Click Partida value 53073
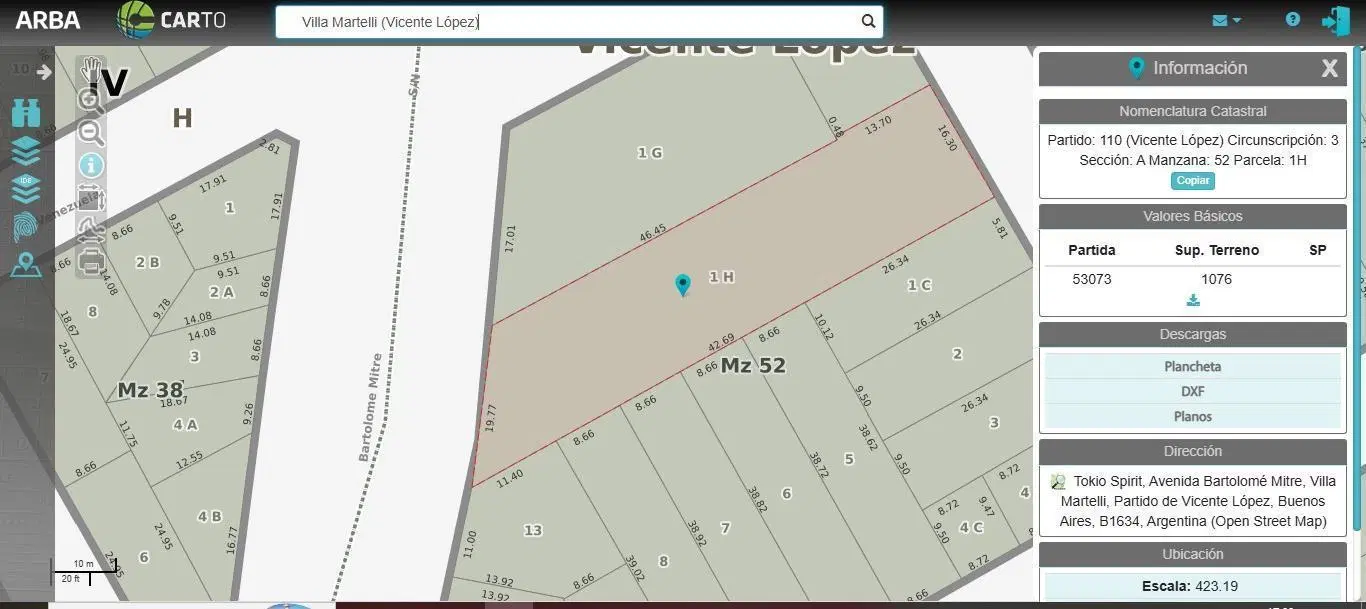 (1092, 279)
